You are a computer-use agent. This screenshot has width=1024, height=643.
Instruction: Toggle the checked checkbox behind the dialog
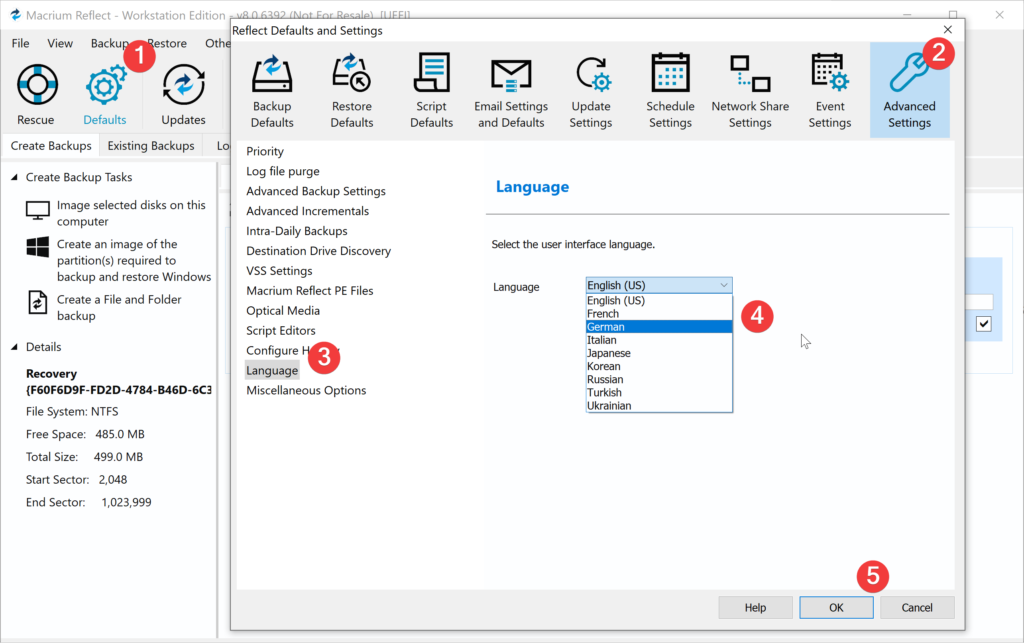(983, 324)
